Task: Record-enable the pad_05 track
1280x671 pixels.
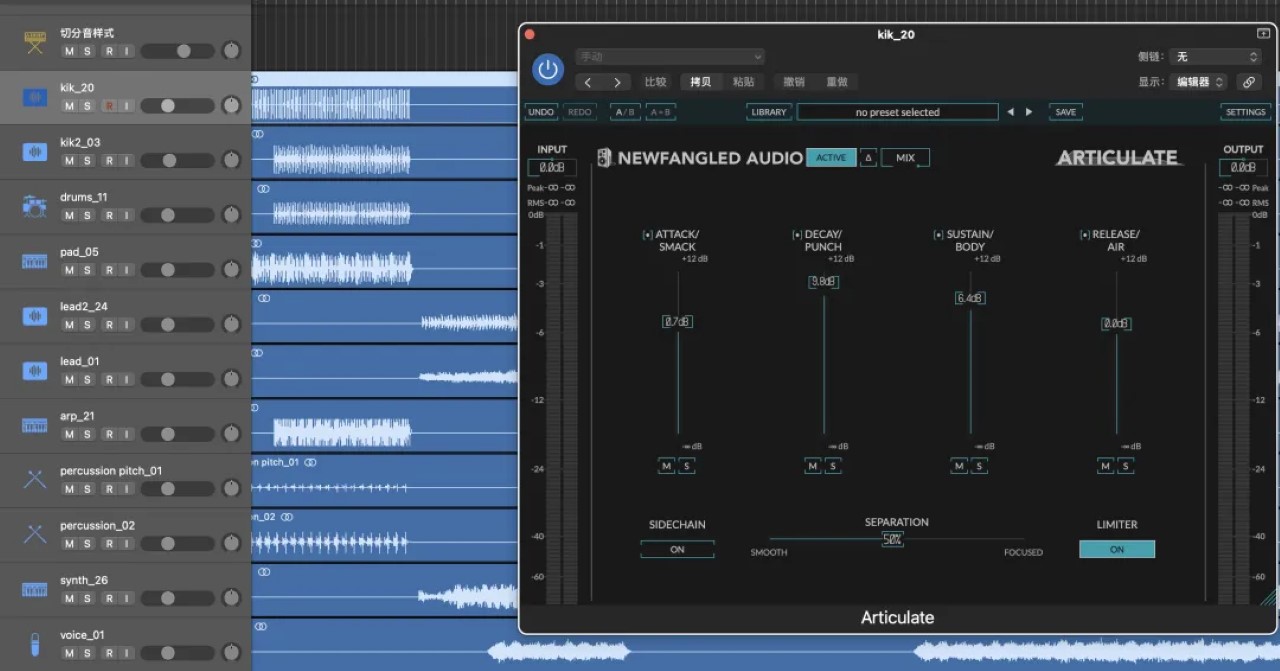Action: coord(109,270)
